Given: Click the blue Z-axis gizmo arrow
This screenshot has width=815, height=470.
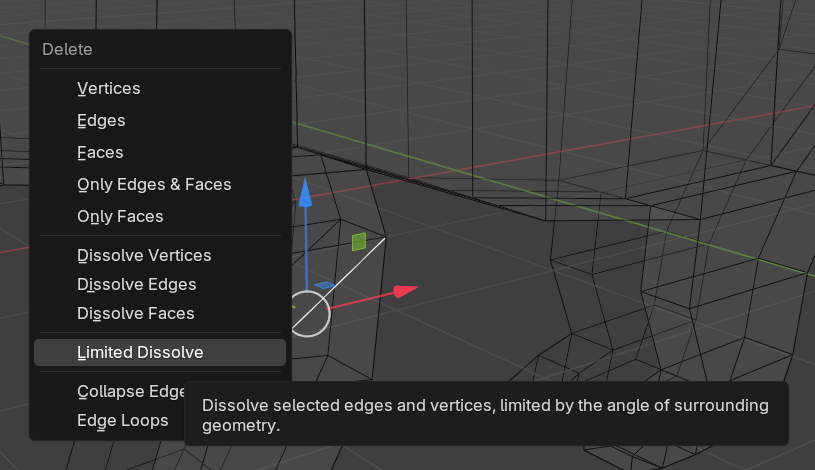Looking at the screenshot, I should pos(306,193).
